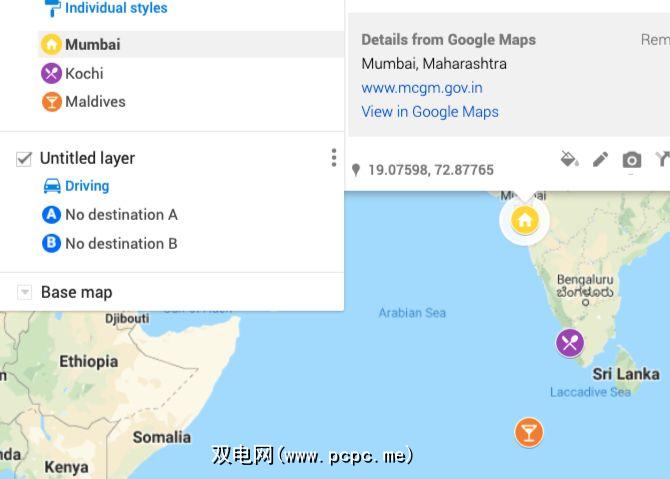Image resolution: width=670 pixels, height=479 pixels.
Task: Click orange cocktail icon next to Maldives
Action: click(51, 102)
